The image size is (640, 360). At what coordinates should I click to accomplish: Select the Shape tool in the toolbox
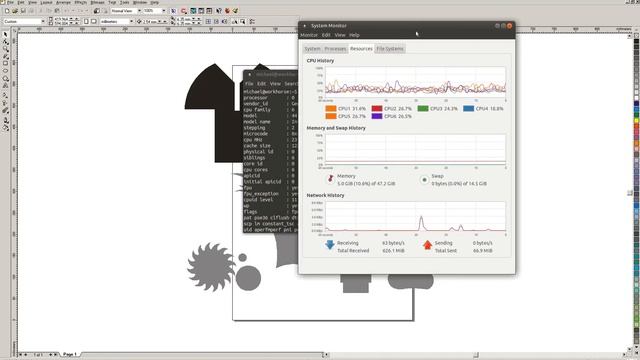click(6, 42)
